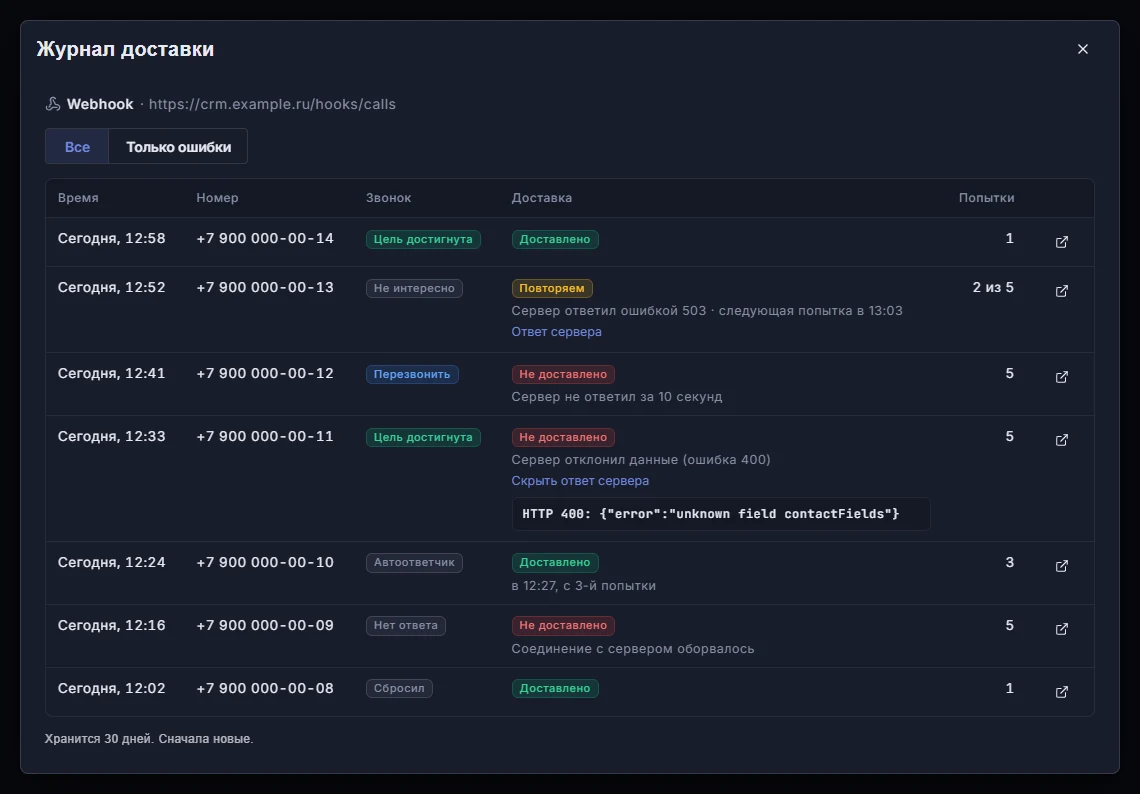
Task: Expand Ответ сервера for the 12:52 call
Action: point(556,332)
